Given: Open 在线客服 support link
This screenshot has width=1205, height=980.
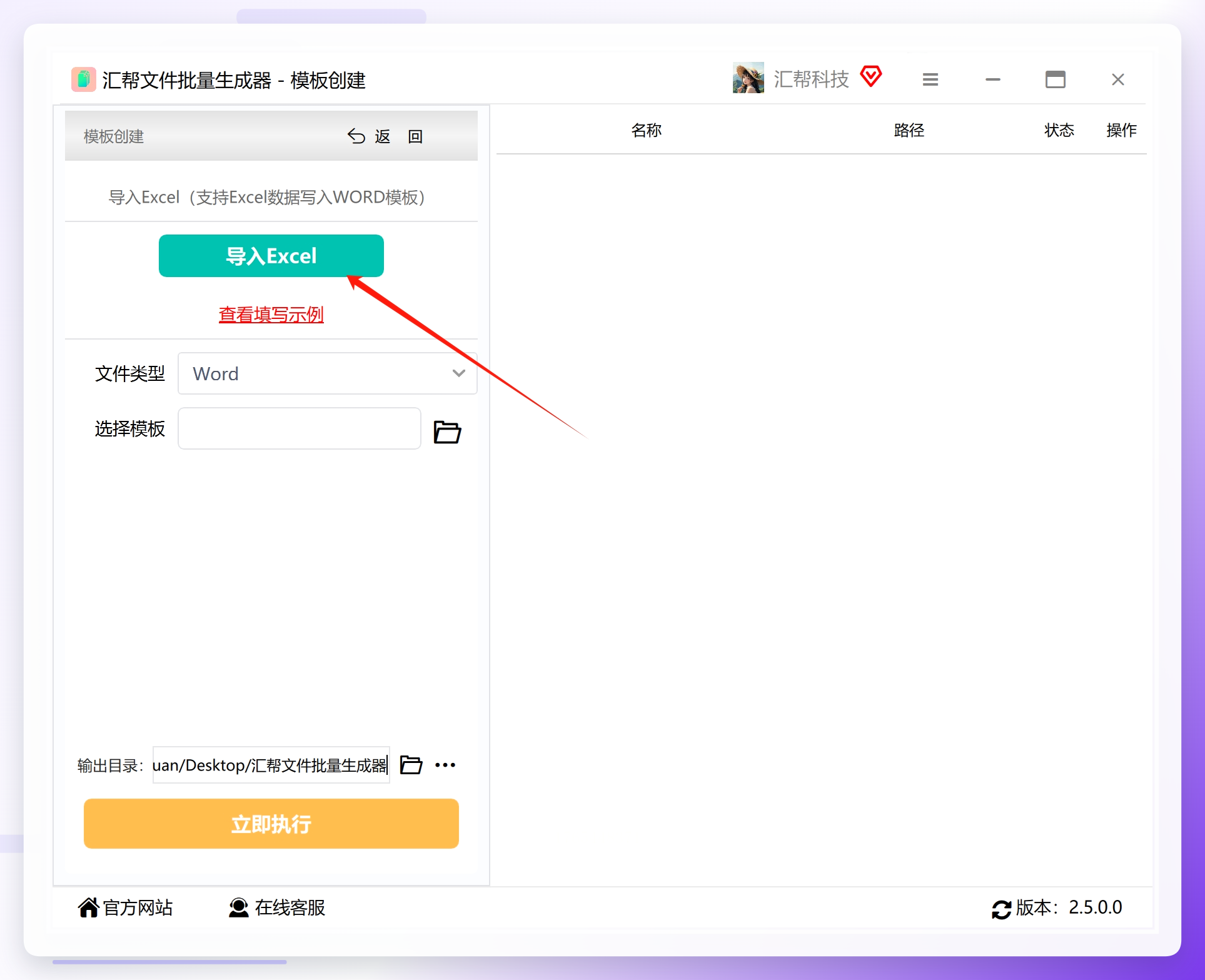Looking at the screenshot, I should pyautogui.click(x=276, y=907).
